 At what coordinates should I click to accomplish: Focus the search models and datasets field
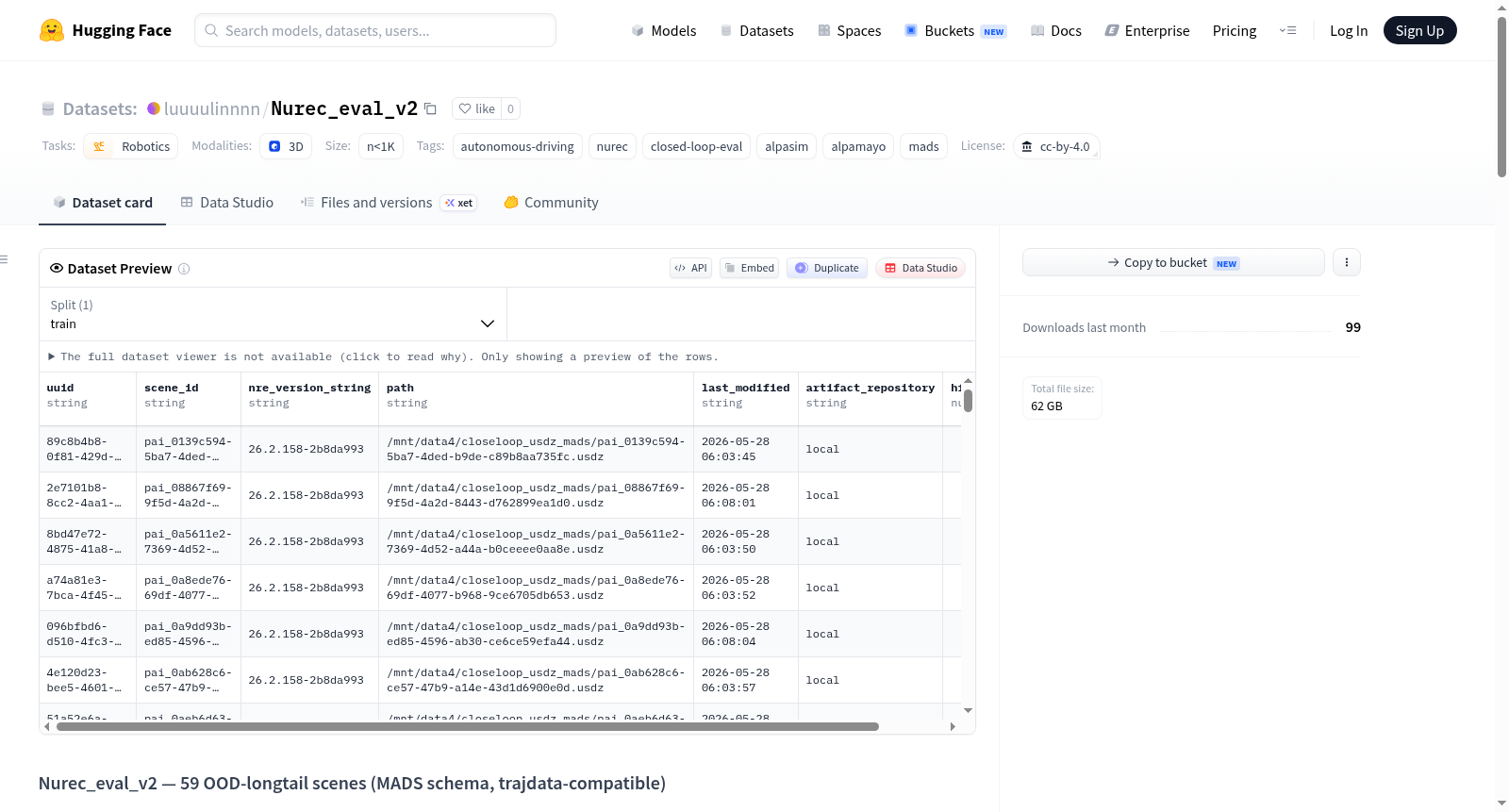(x=375, y=30)
